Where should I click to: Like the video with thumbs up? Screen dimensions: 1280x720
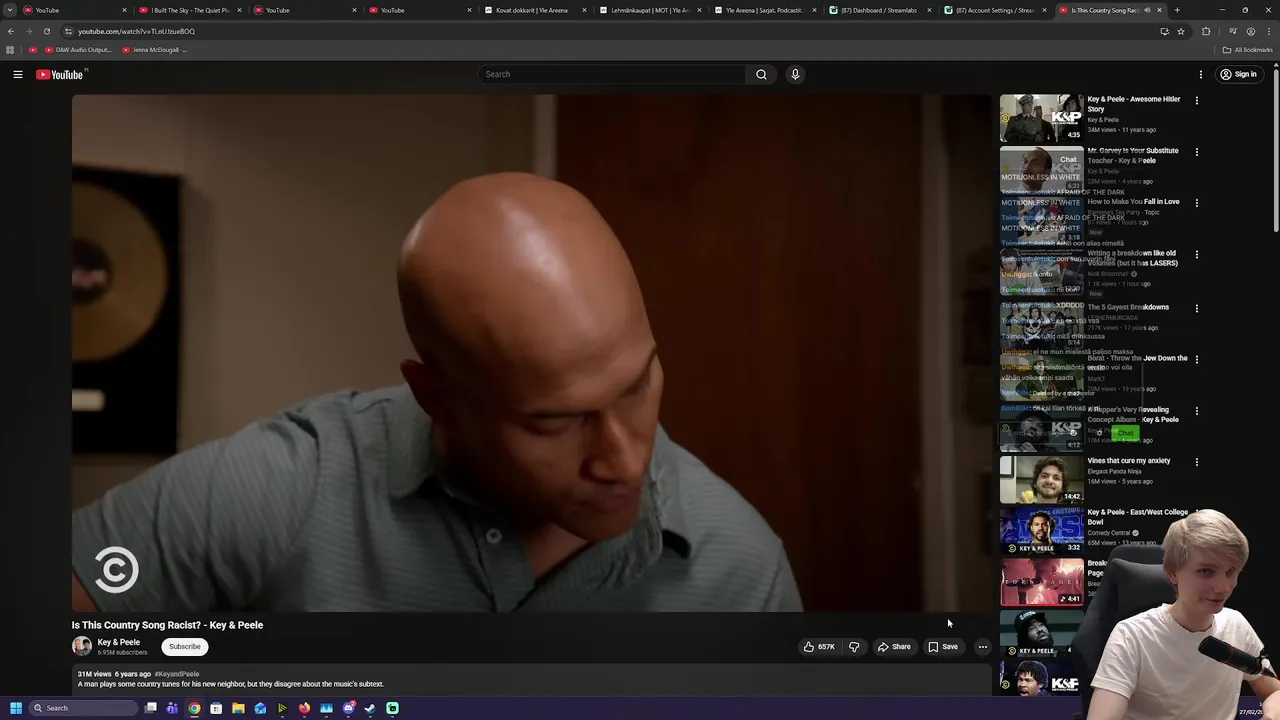(x=819, y=647)
